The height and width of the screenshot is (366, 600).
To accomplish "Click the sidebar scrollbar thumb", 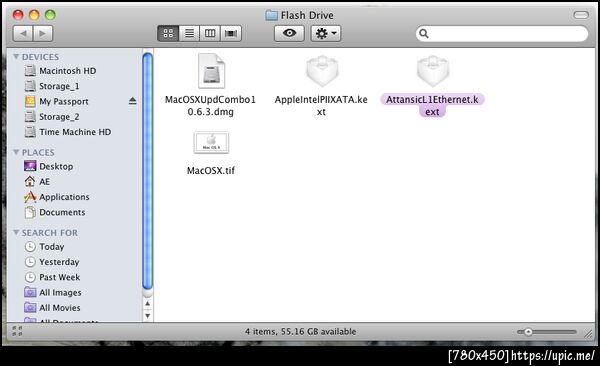I will pos(147,172).
